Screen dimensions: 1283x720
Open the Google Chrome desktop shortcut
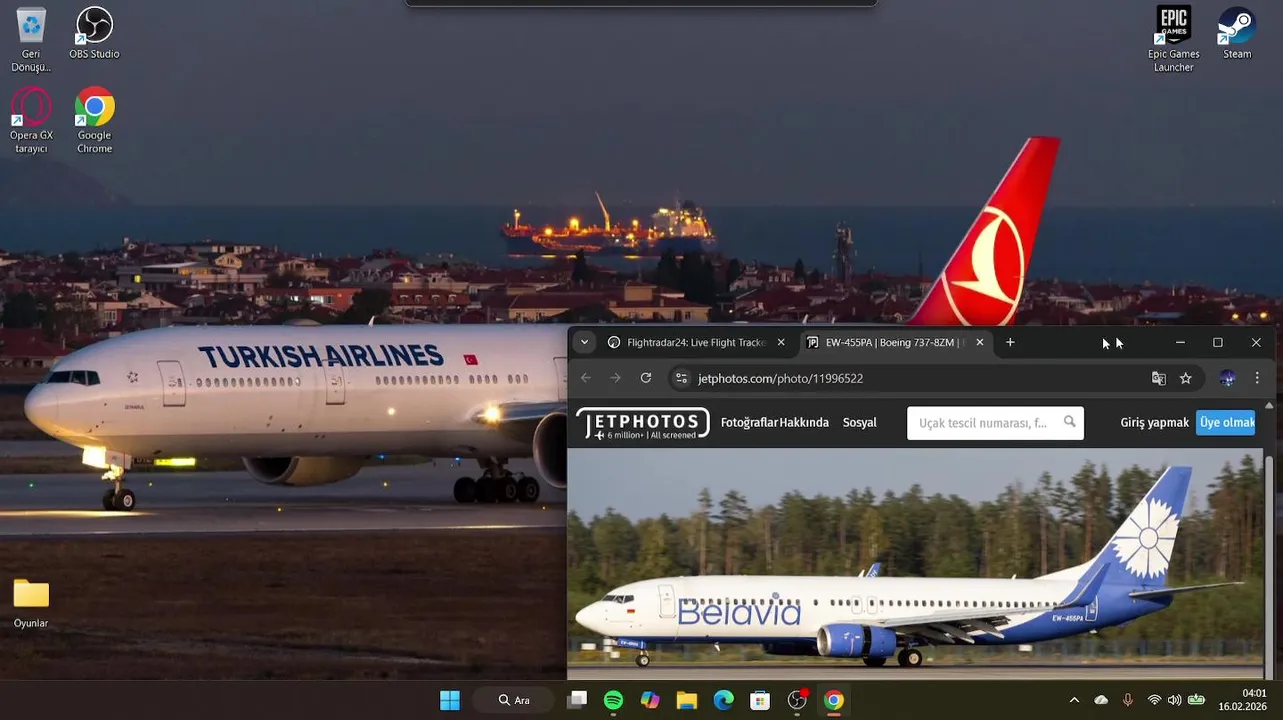point(94,121)
